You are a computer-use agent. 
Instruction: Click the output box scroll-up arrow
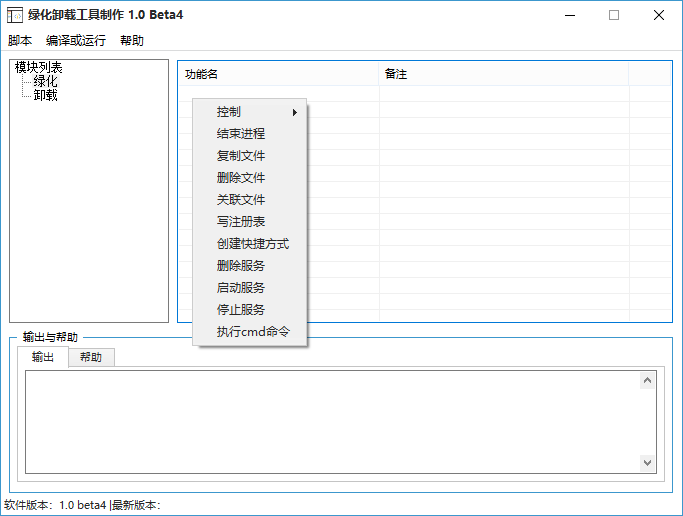648,380
